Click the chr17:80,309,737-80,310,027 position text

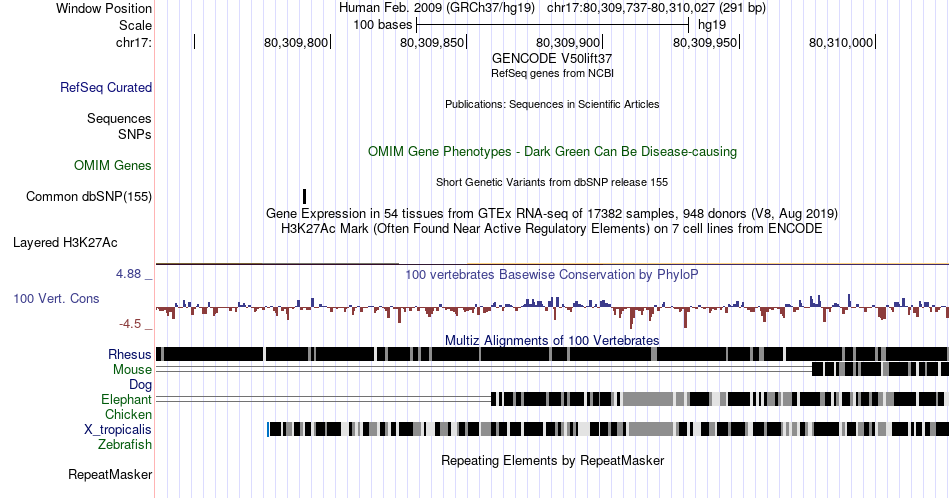656,8
